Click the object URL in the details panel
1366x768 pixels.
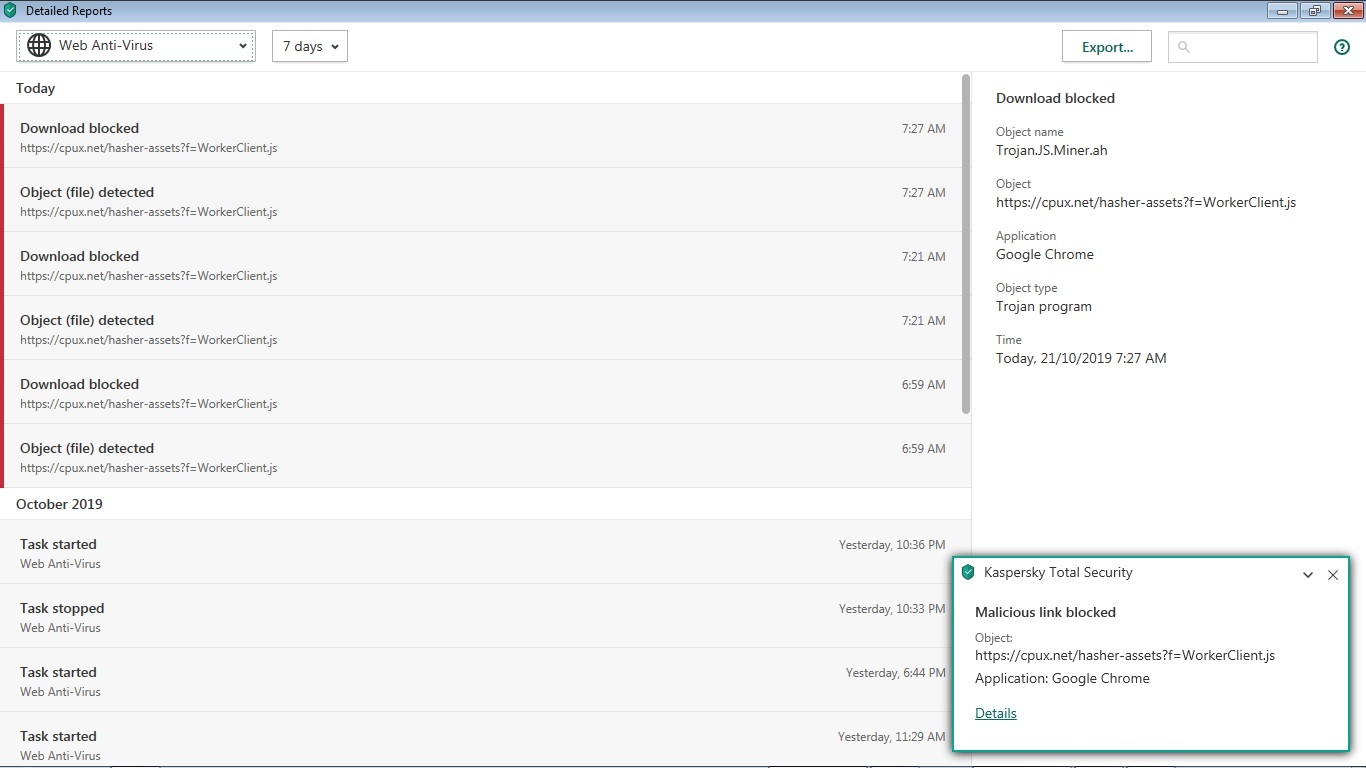coord(1146,202)
